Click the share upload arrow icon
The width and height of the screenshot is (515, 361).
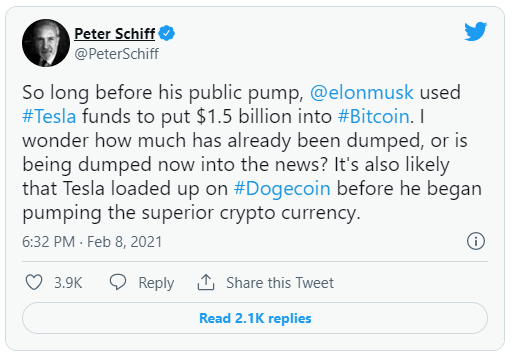pyautogui.click(x=206, y=282)
